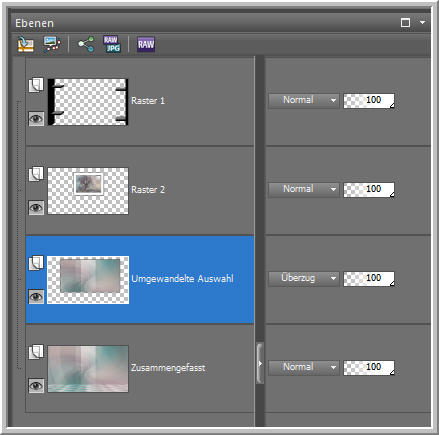Click the purple RAW toolbar icon

tap(146, 44)
